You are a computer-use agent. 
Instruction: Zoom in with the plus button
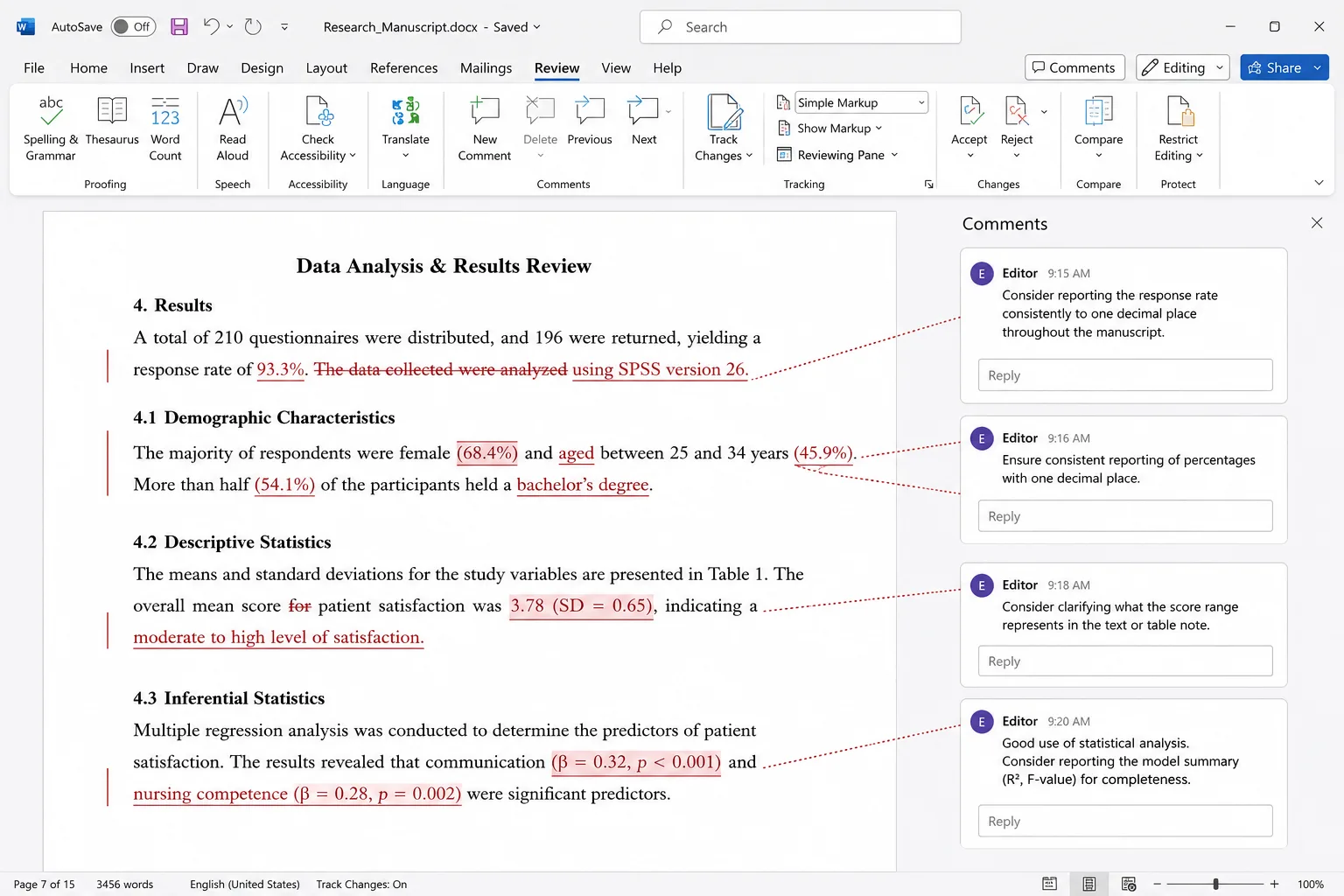coord(1274,884)
